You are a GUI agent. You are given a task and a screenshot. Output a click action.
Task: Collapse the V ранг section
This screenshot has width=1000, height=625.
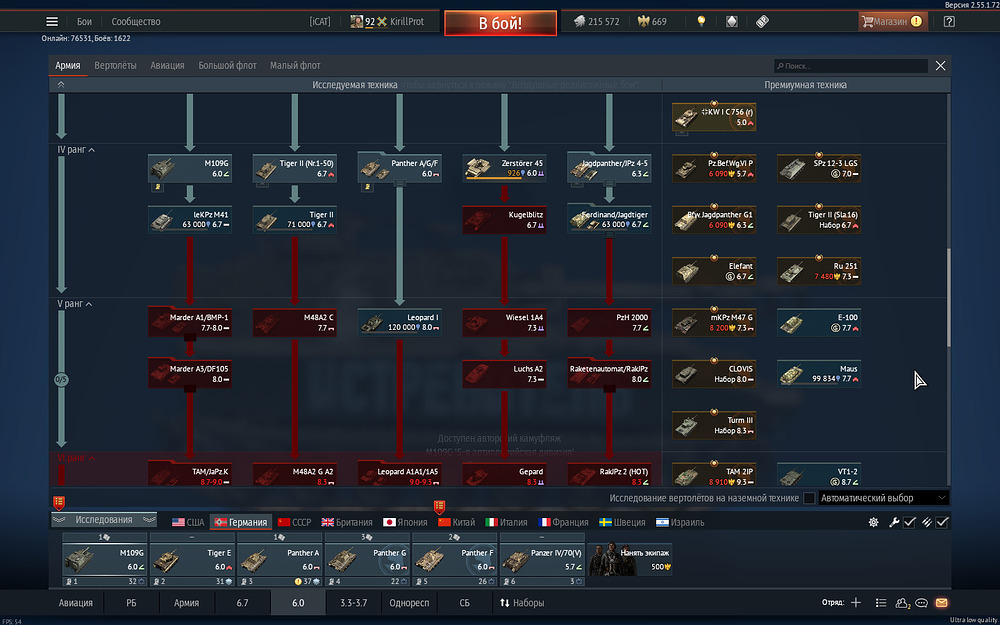(x=90, y=303)
